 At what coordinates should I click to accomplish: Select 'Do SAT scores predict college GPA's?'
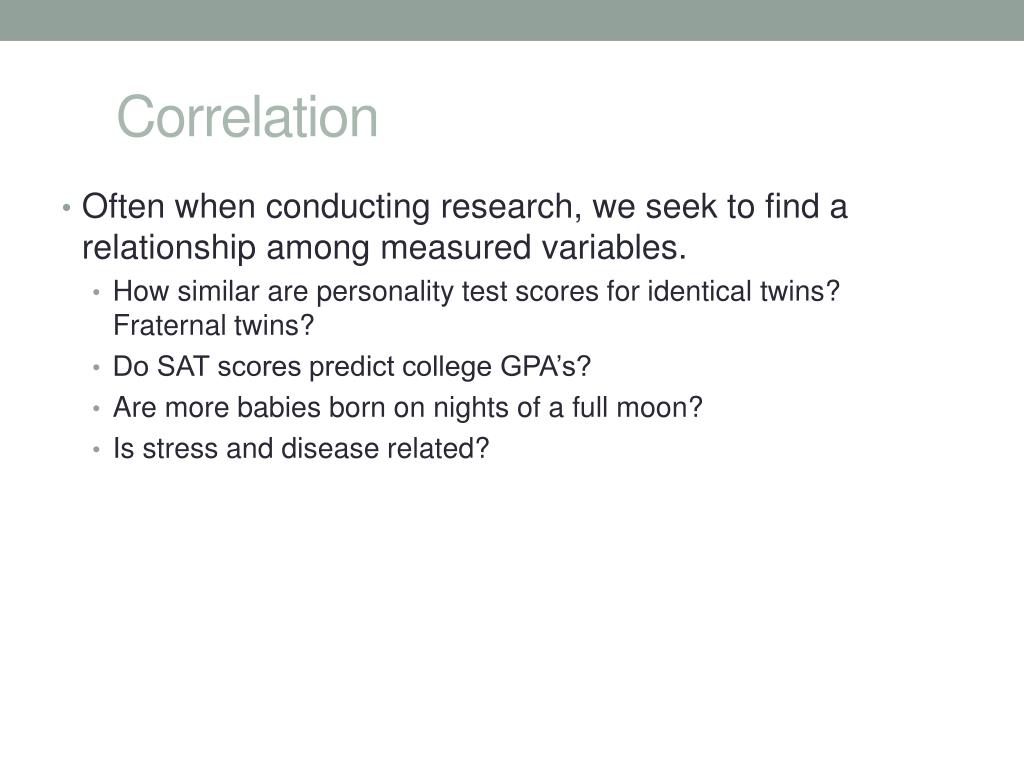[351, 367]
